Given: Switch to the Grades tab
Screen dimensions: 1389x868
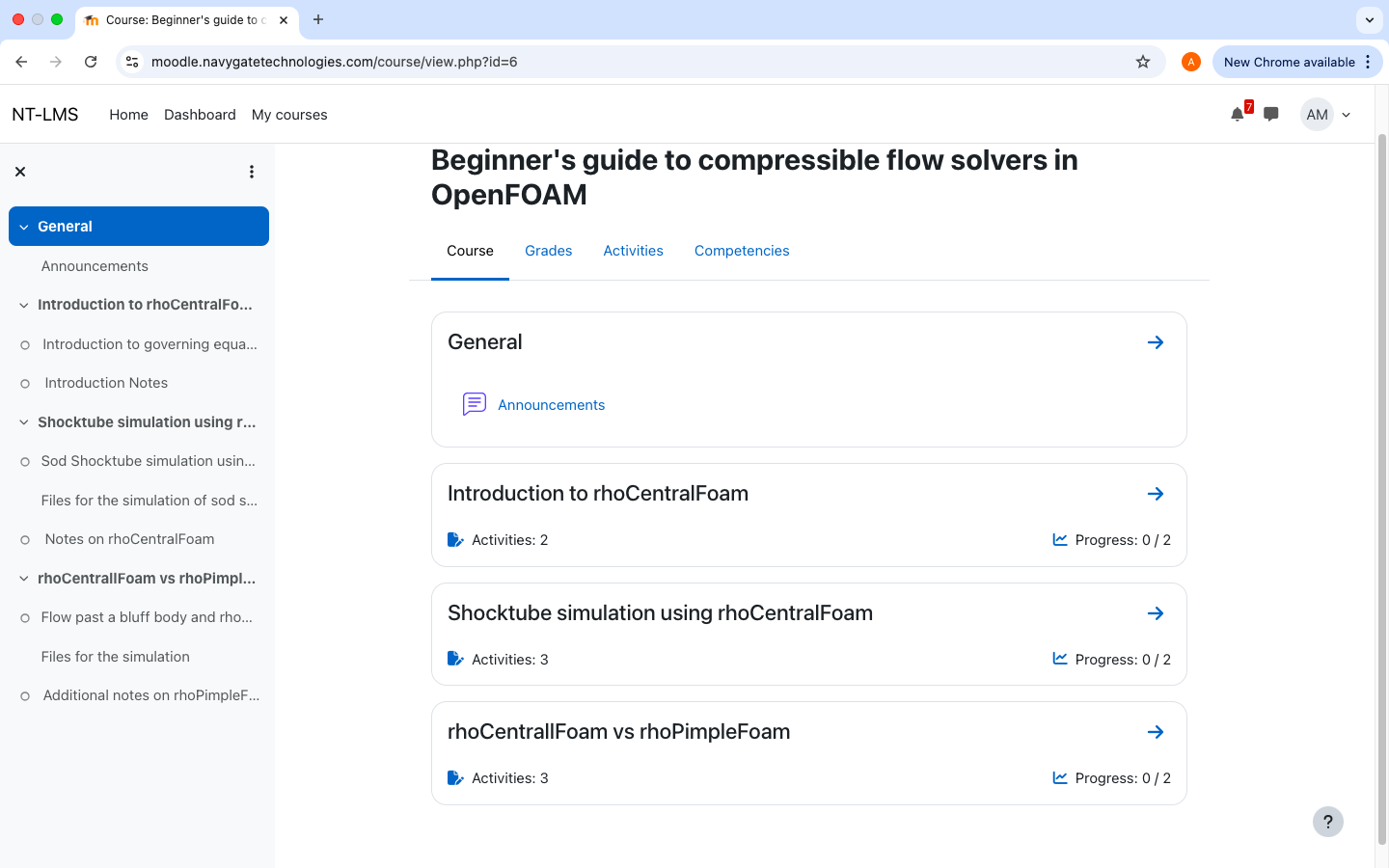Looking at the screenshot, I should [548, 250].
